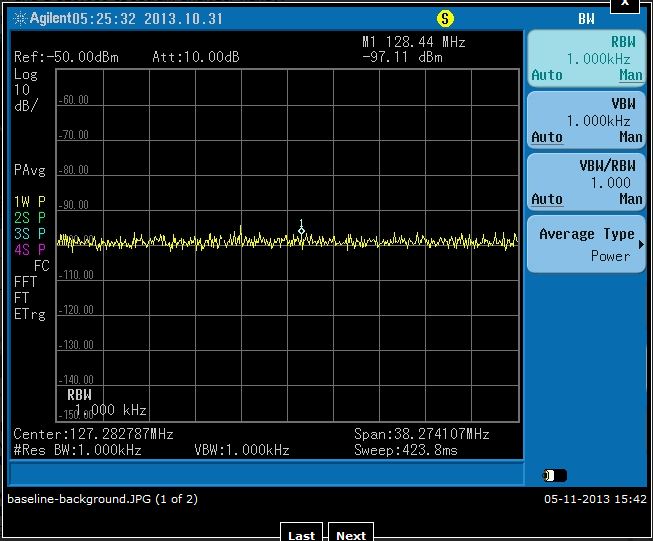Viewport: 653px width, 541px height.
Task: Set RBW to Auto mode
Action: [x=547, y=75]
